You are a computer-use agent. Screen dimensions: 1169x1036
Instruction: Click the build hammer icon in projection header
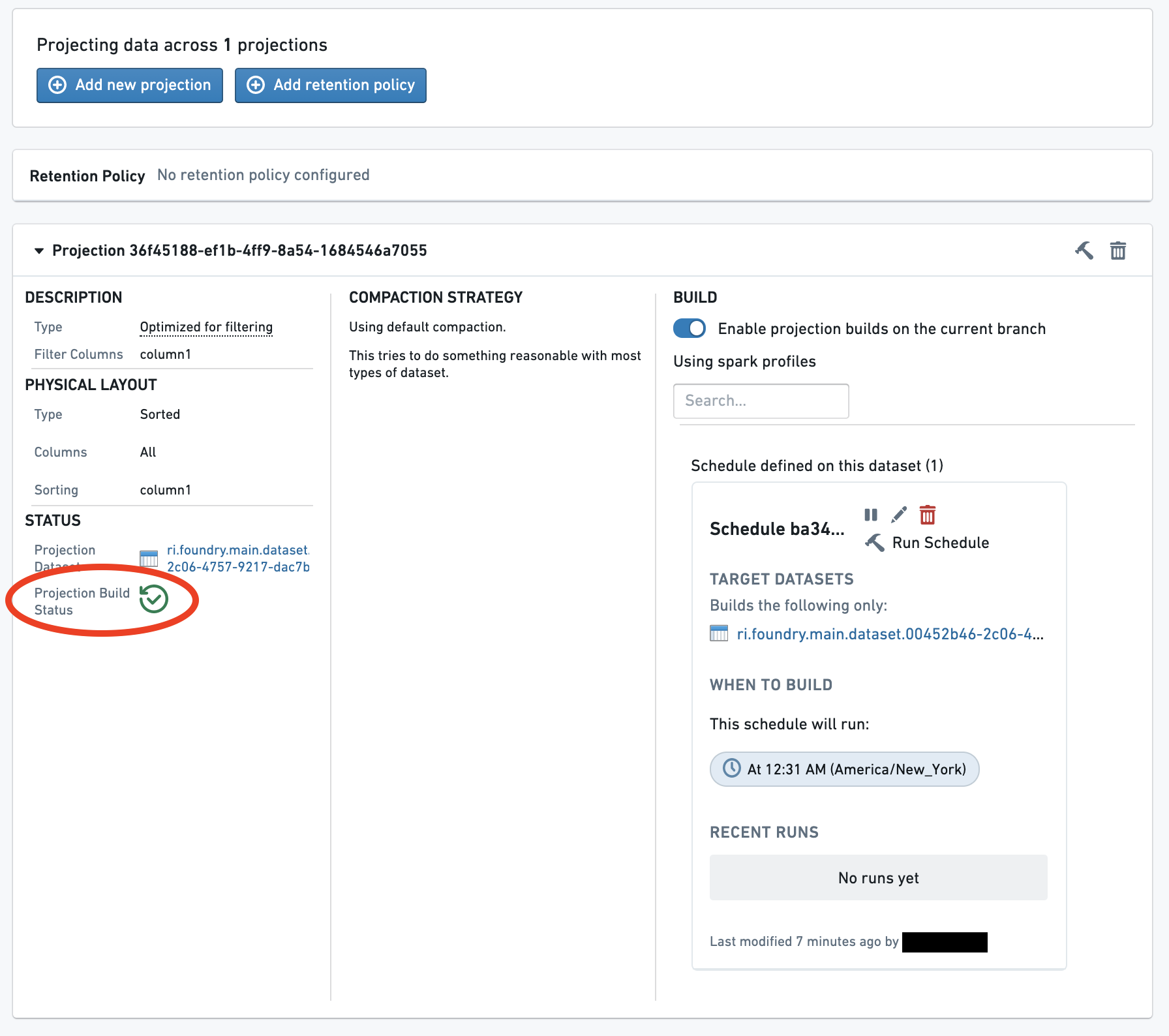click(x=1084, y=251)
